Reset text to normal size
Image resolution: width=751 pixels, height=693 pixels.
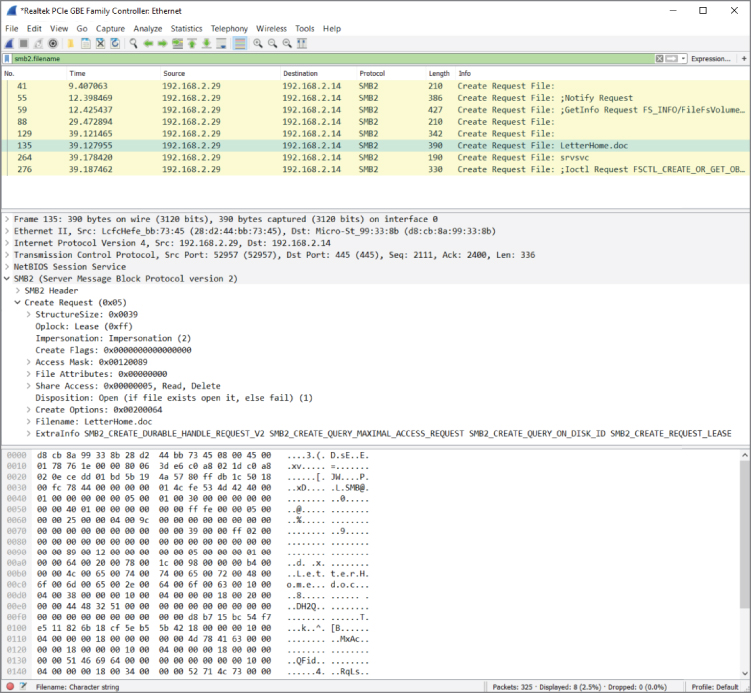click(287, 44)
